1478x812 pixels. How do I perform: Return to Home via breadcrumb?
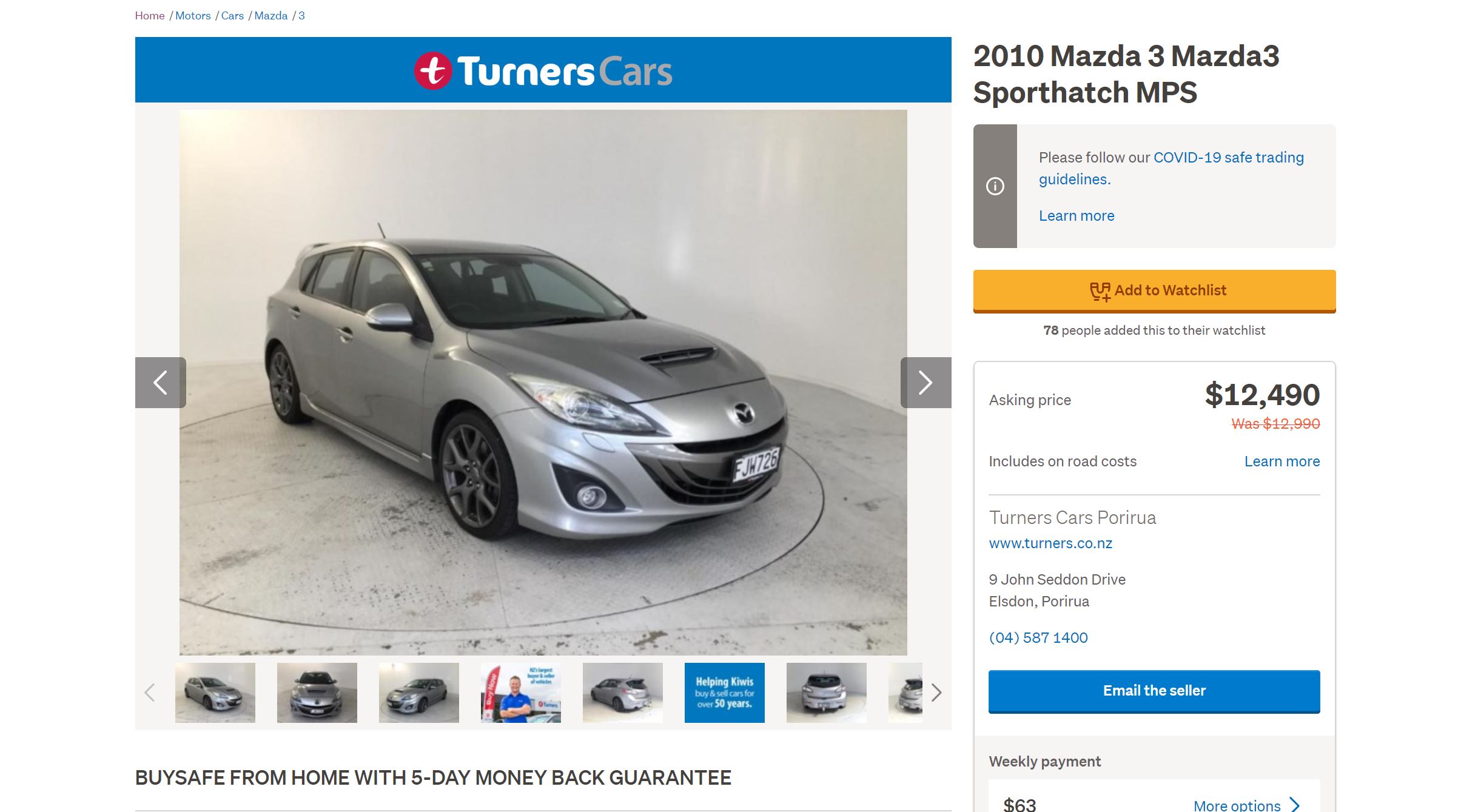coord(150,16)
